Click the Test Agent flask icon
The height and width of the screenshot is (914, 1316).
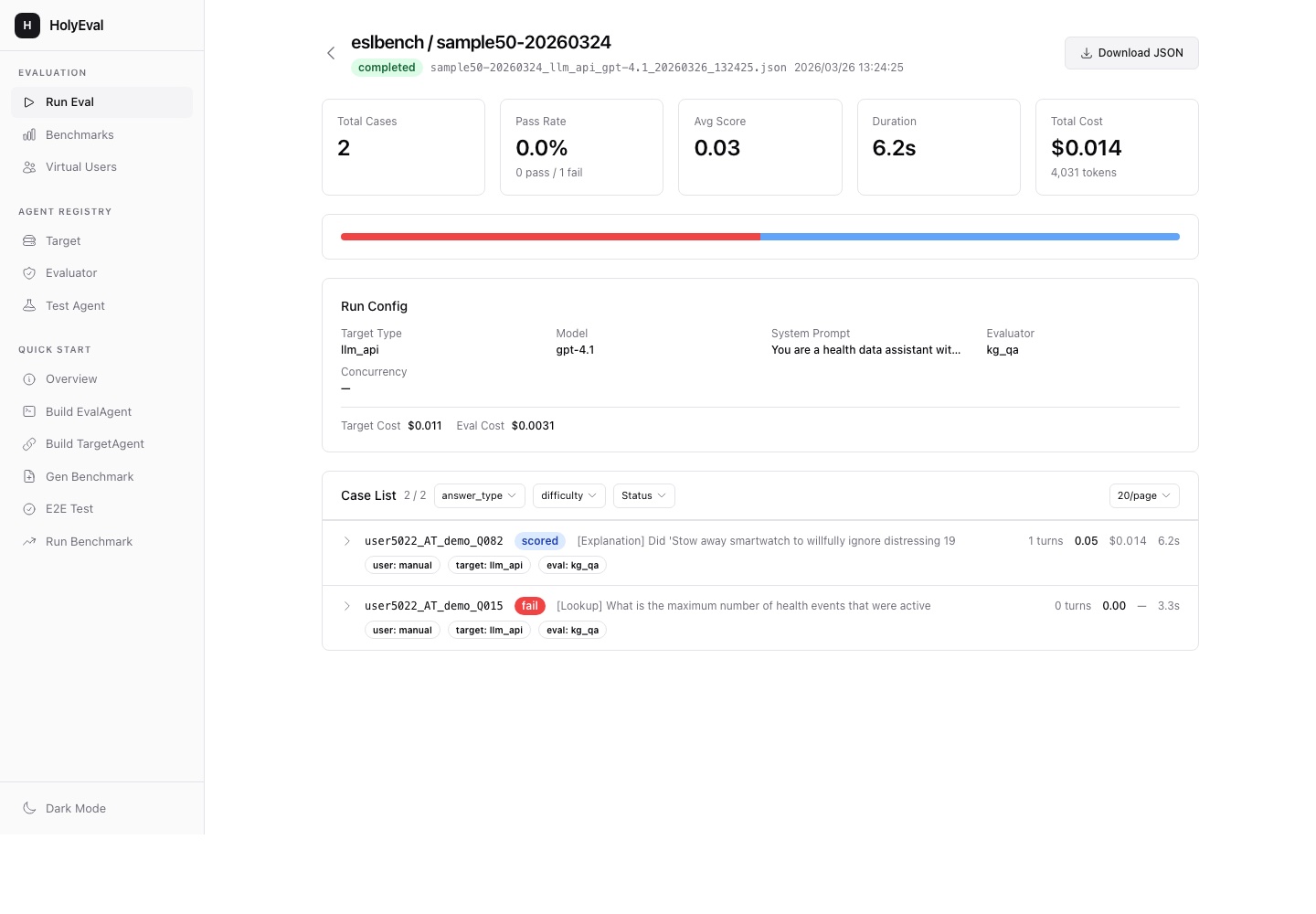tap(29, 306)
